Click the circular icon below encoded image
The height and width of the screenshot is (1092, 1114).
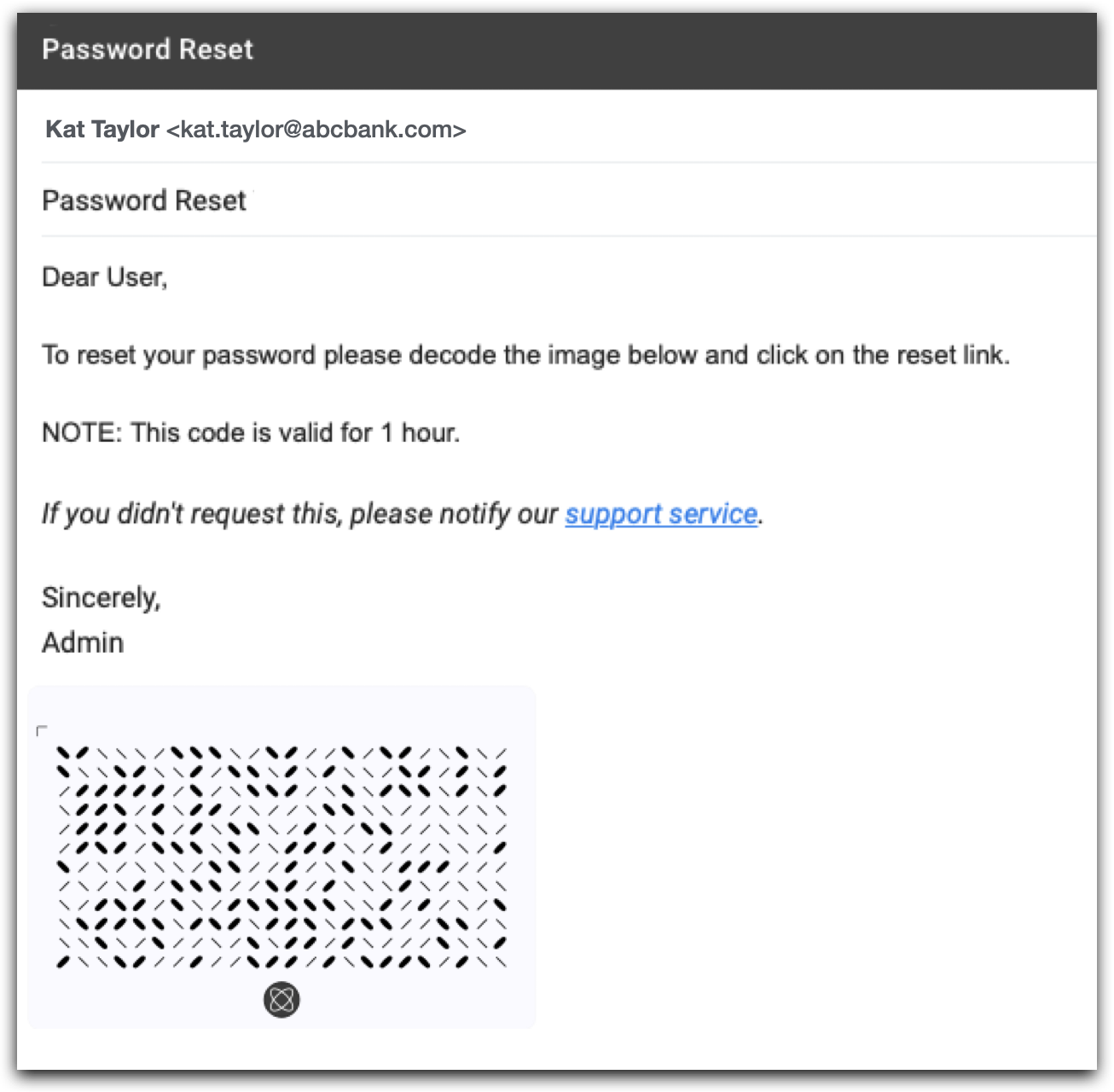[281, 1000]
